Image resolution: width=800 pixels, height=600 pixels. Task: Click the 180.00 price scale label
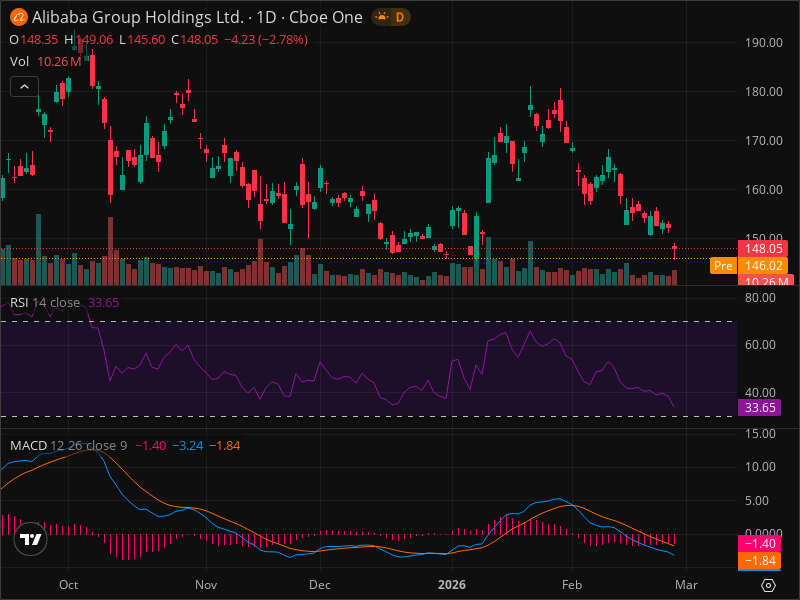(763, 92)
